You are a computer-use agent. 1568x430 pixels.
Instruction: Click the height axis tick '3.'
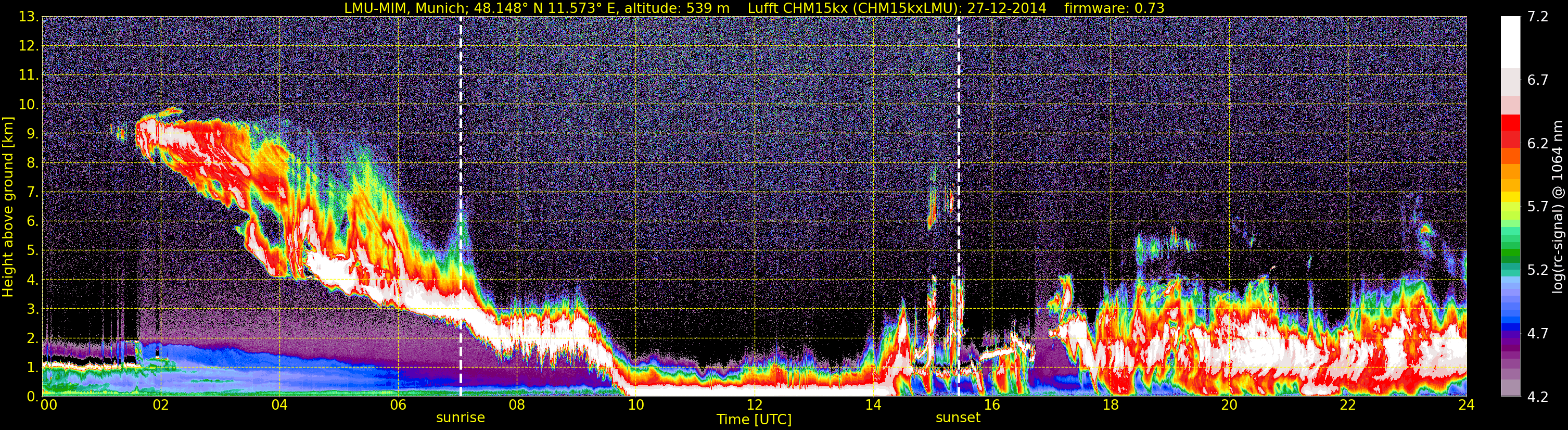(33, 309)
